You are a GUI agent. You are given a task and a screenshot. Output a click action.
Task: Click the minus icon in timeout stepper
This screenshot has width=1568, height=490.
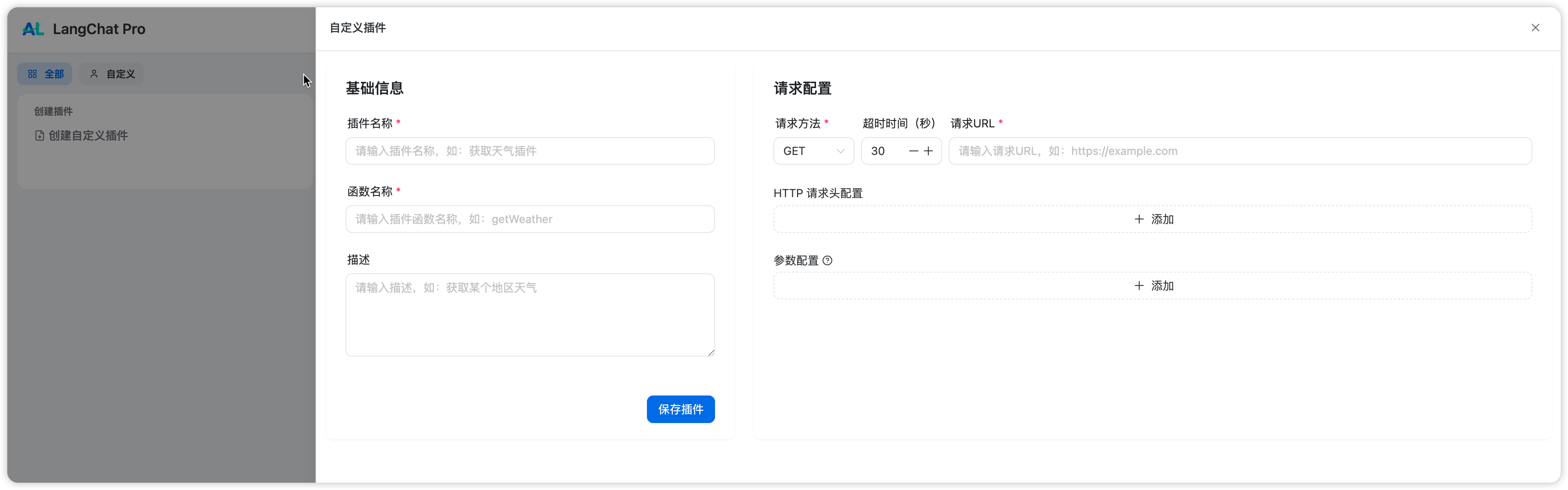[x=913, y=151]
